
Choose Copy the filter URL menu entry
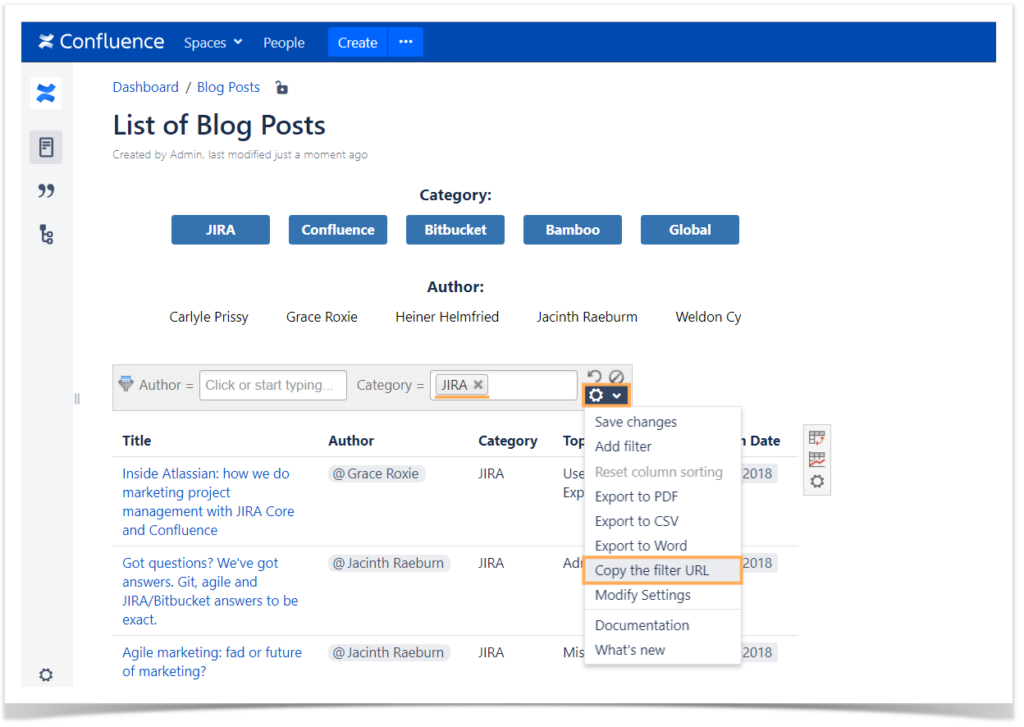[x=655, y=570]
